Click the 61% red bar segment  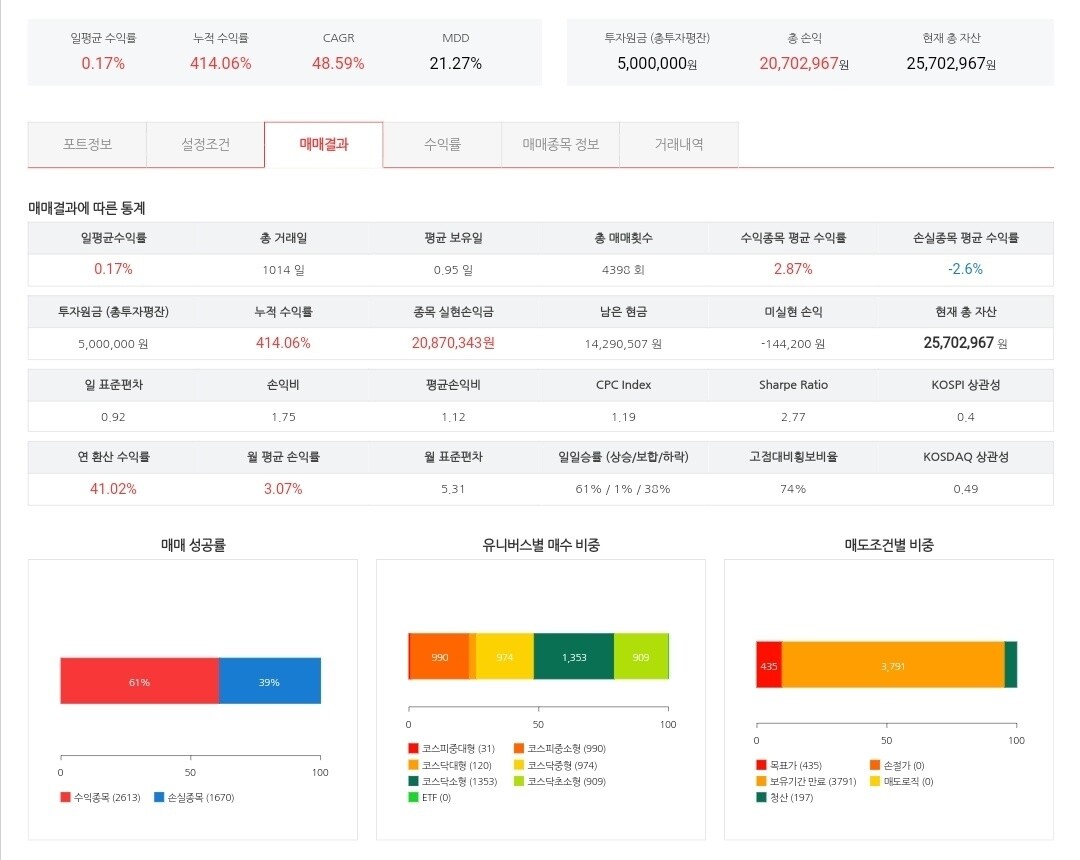[140, 680]
